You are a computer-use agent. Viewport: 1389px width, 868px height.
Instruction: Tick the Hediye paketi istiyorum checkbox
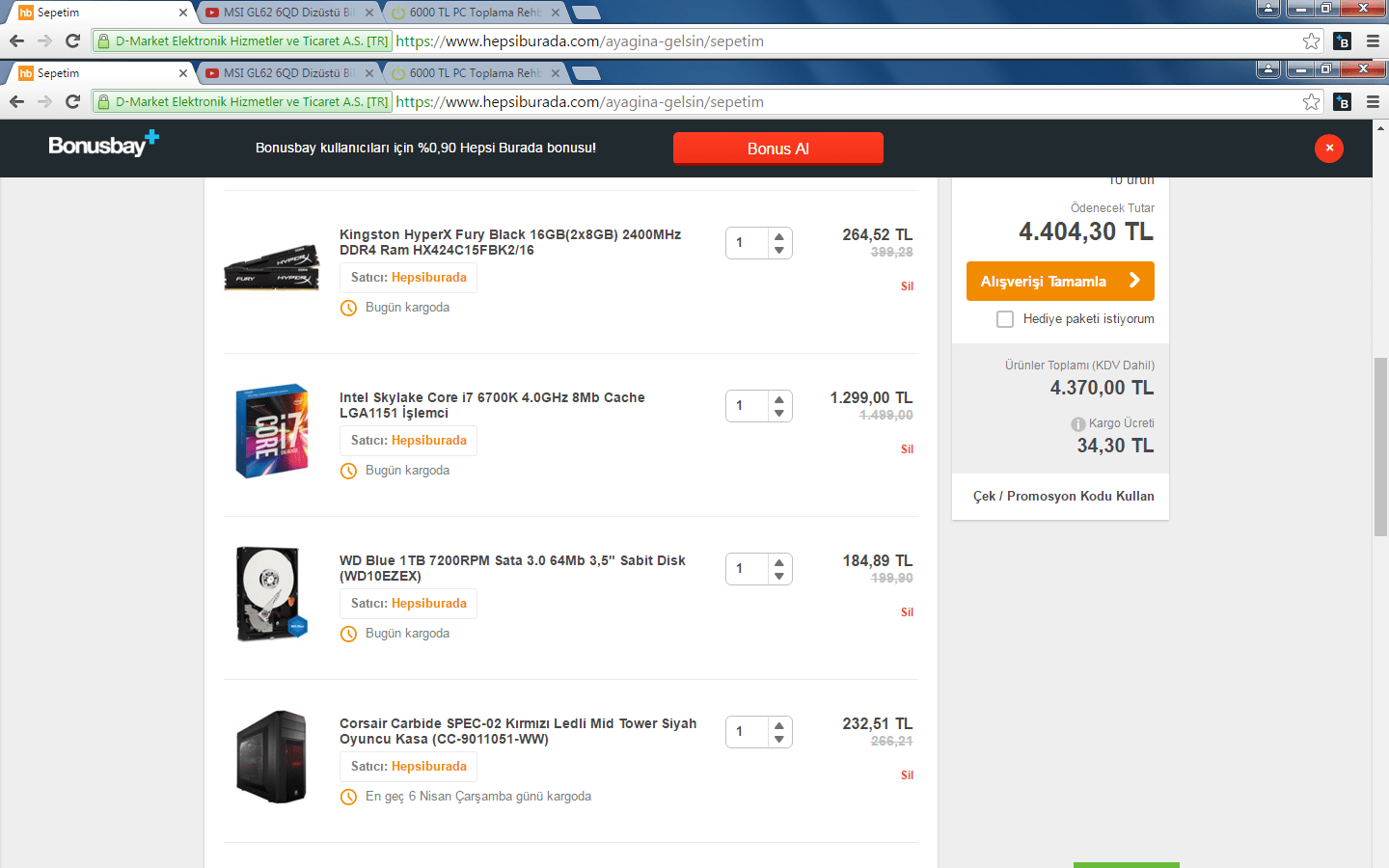tap(1005, 319)
